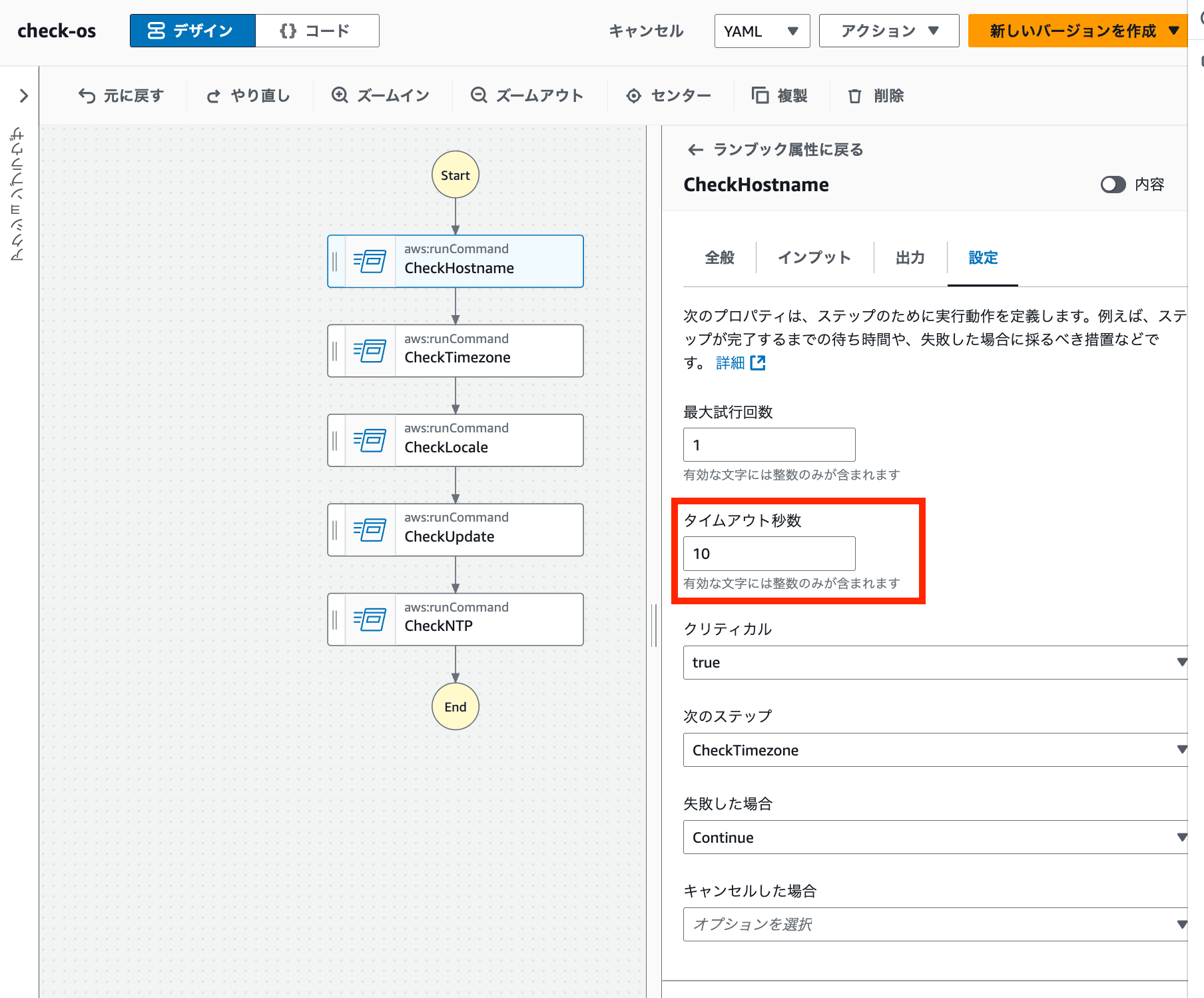Click the センター toolbar label
1204x998 pixels.
(x=681, y=96)
